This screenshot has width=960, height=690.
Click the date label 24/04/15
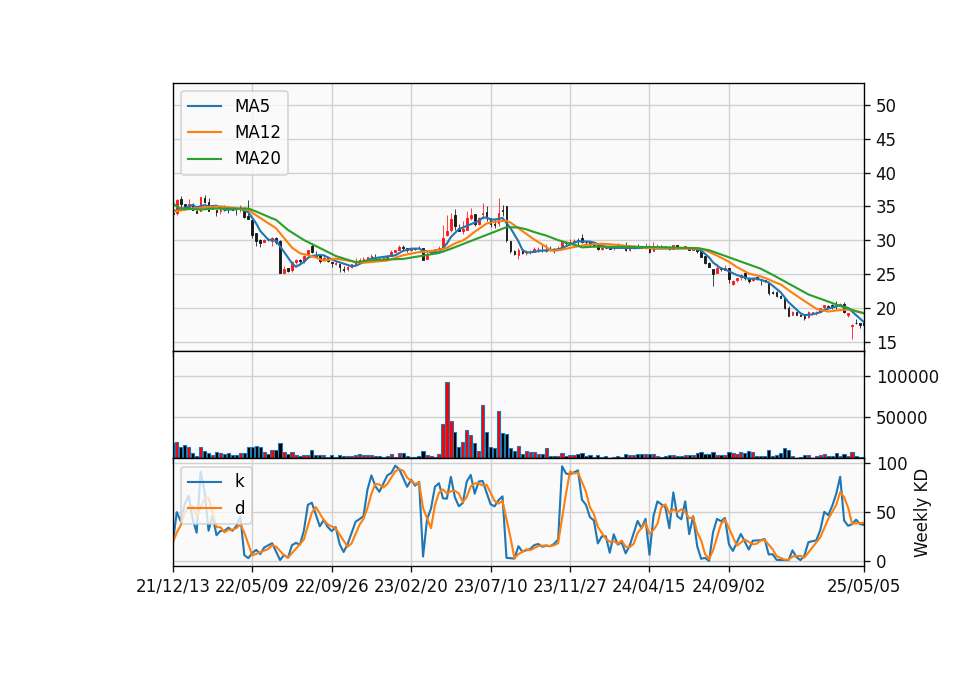click(x=649, y=586)
